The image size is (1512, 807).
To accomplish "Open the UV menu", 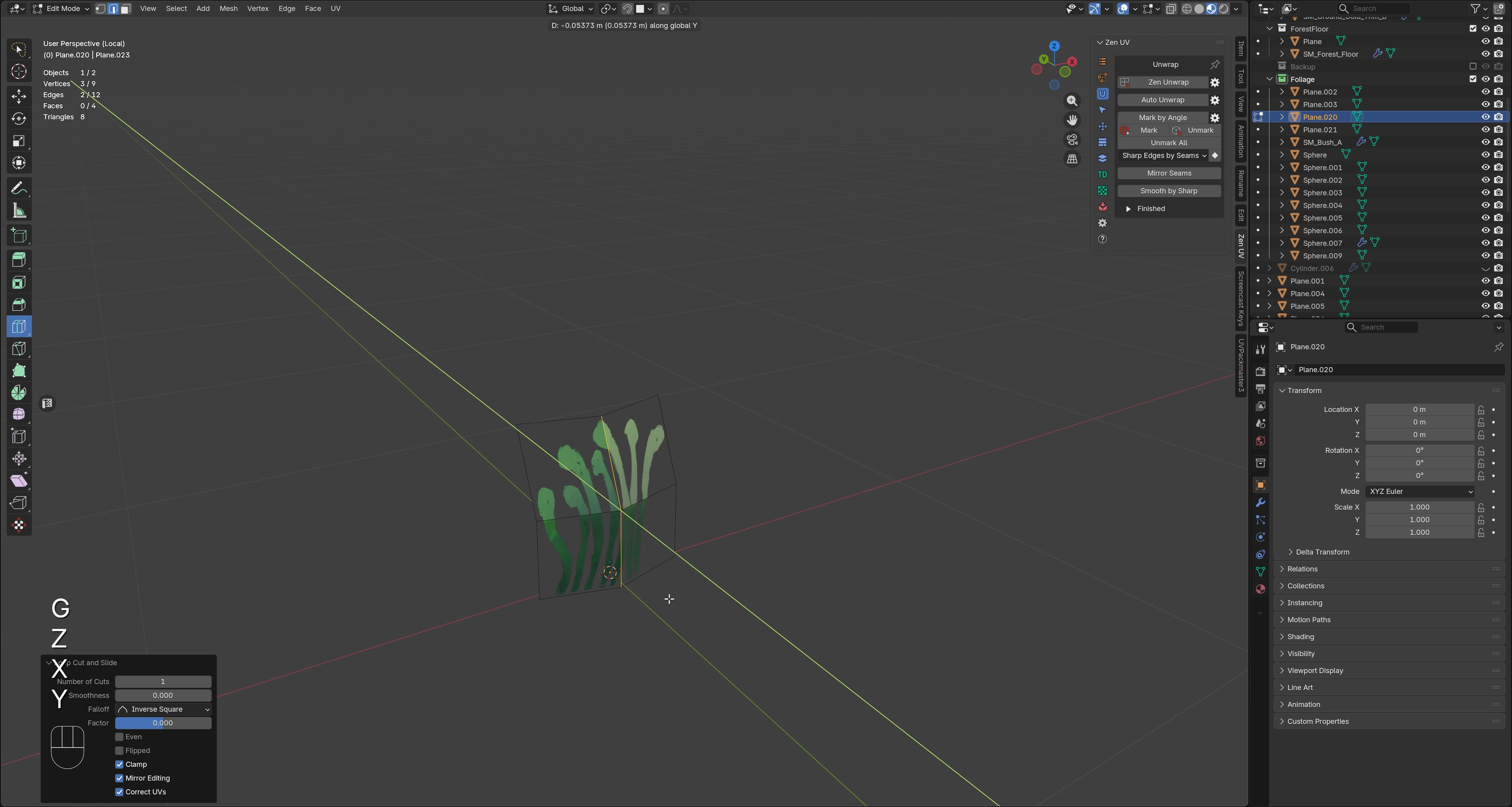I will pyautogui.click(x=335, y=9).
